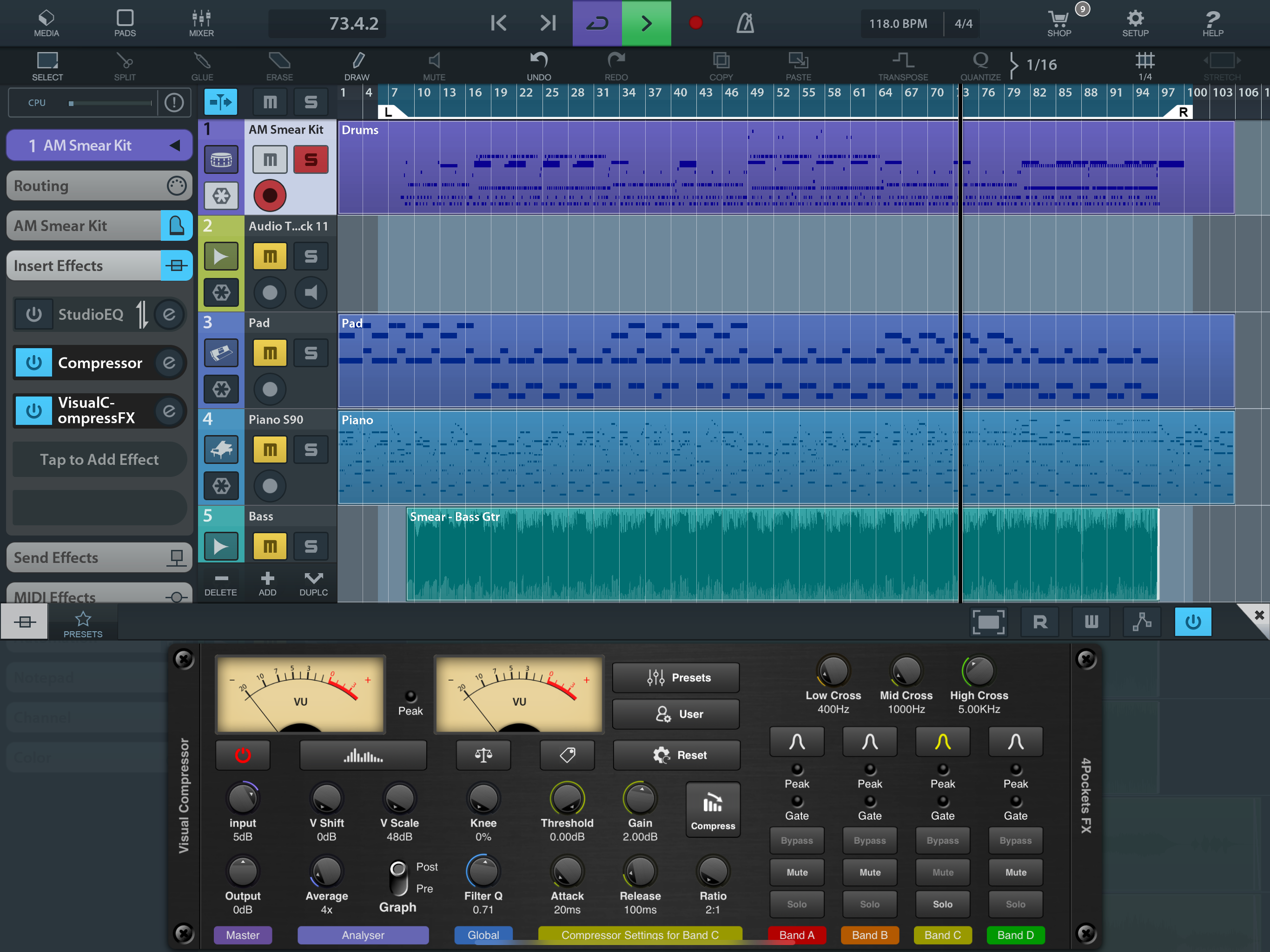Expand the Routing section
1270x952 pixels.
pyautogui.click(x=99, y=185)
